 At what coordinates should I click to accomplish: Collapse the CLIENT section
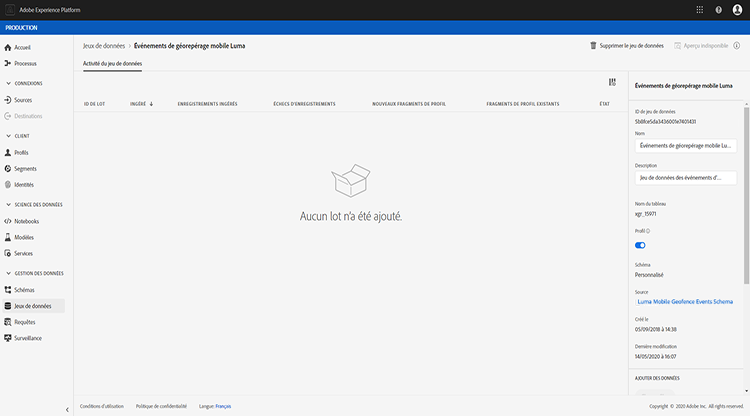coord(8,136)
